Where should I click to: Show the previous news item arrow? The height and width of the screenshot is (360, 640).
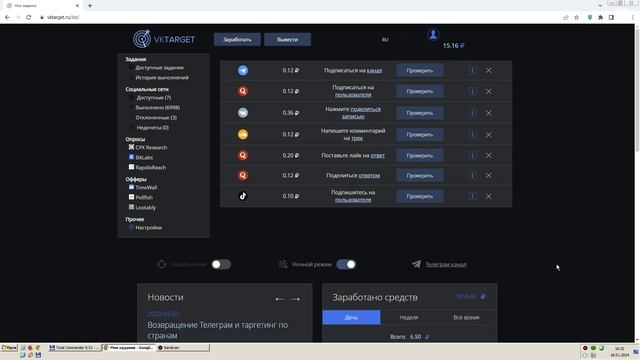pos(279,299)
